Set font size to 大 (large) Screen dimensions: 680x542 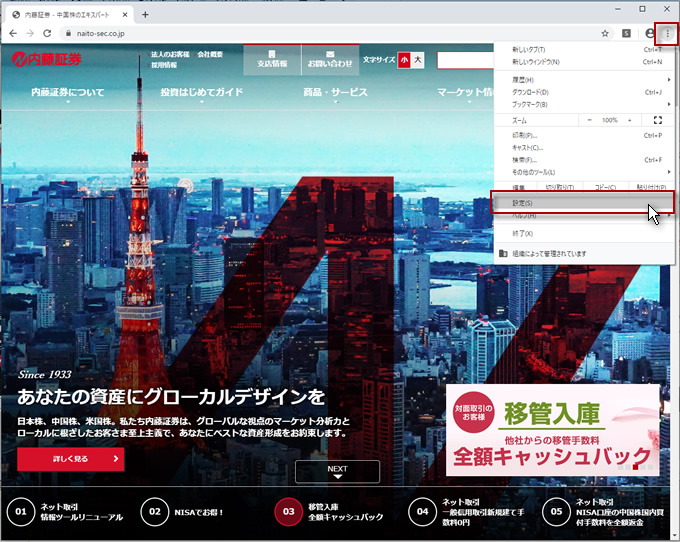coord(418,60)
